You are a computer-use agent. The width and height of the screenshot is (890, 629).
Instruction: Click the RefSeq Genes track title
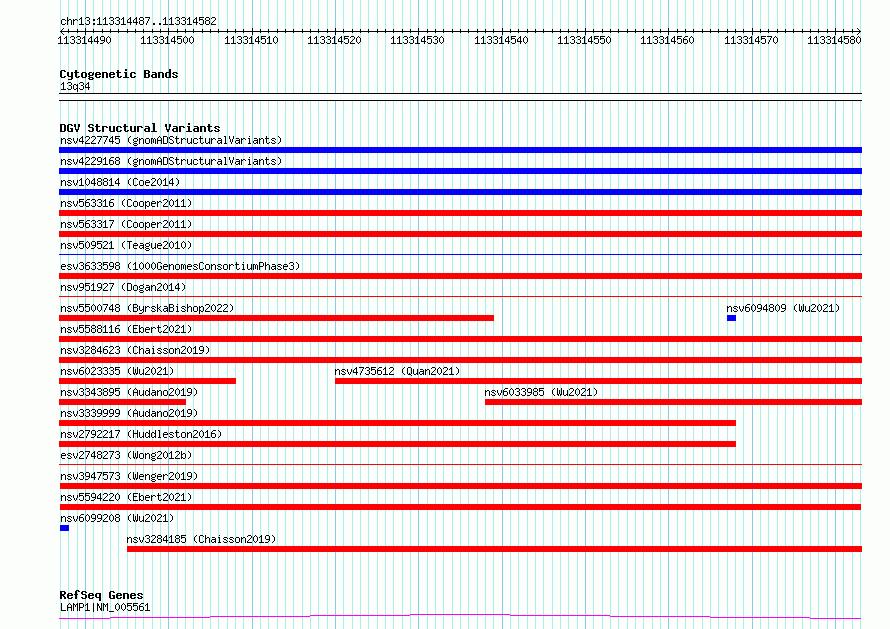click(101, 595)
